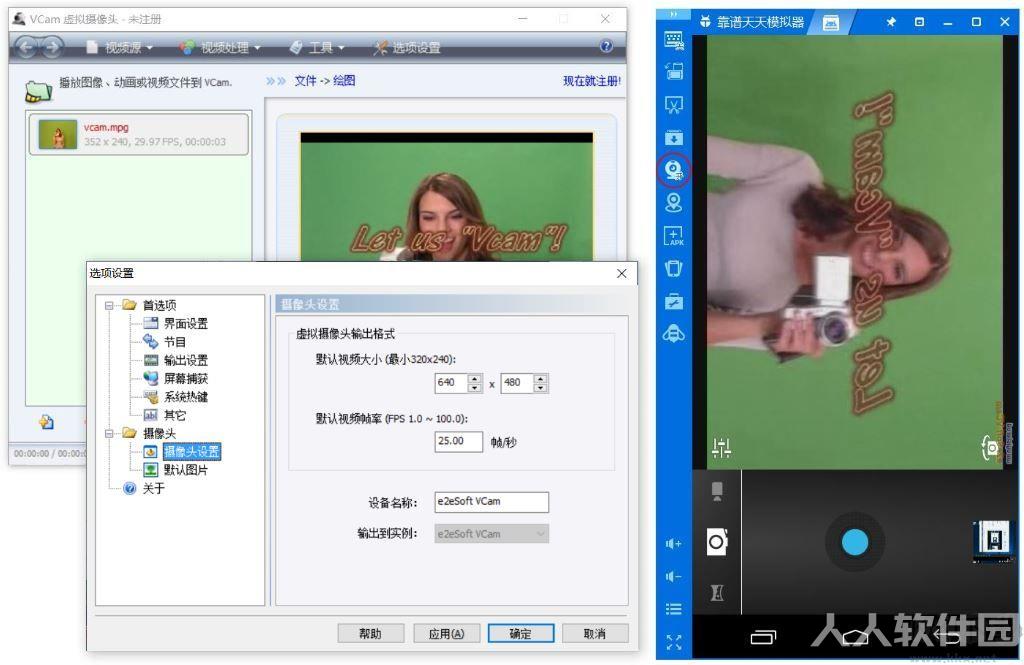Click the download arrow icon in emulator sidebar

pos(673,138)
